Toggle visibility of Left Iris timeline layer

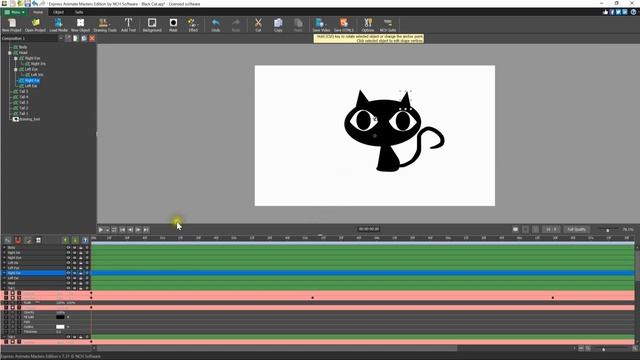(x=68, y=263)
